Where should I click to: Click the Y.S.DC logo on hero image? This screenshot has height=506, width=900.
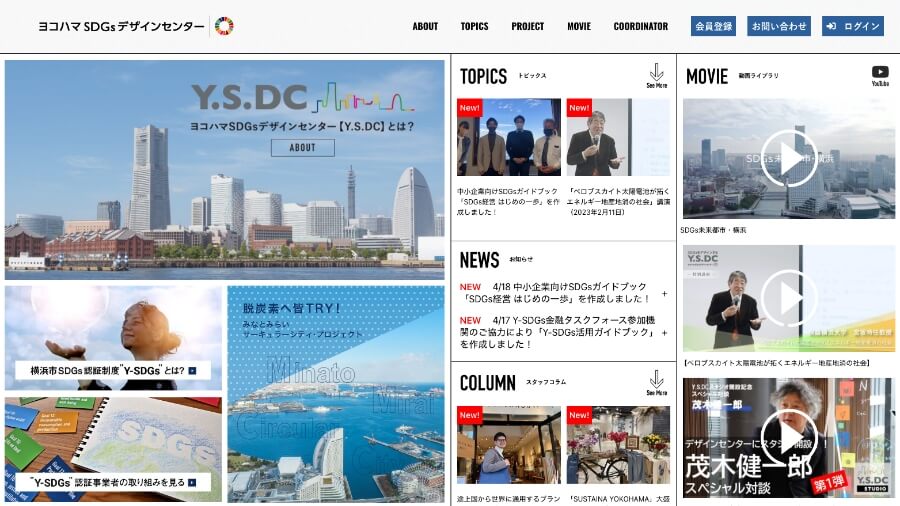302,98
